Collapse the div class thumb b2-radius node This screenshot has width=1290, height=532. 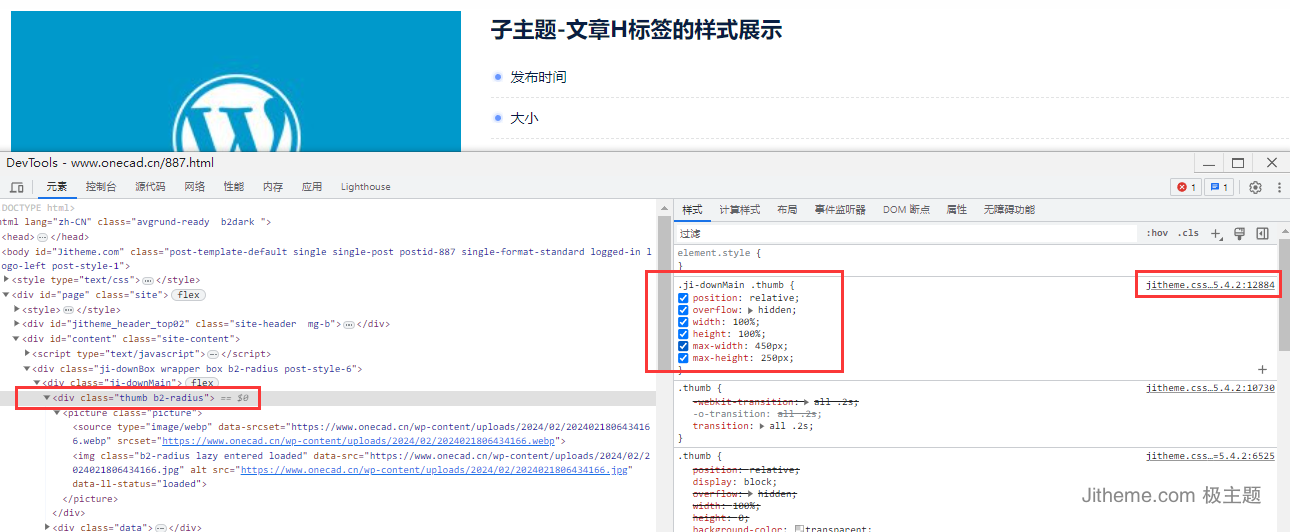(46, 398)
